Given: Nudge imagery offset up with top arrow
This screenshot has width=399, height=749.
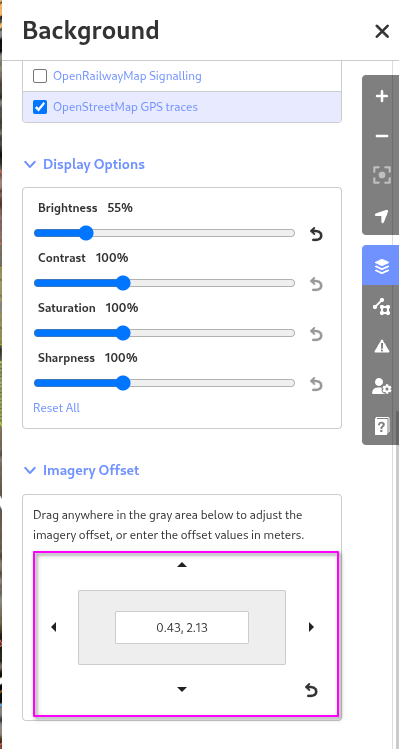Looking at the screenshot, I should [x=182, y=565].
